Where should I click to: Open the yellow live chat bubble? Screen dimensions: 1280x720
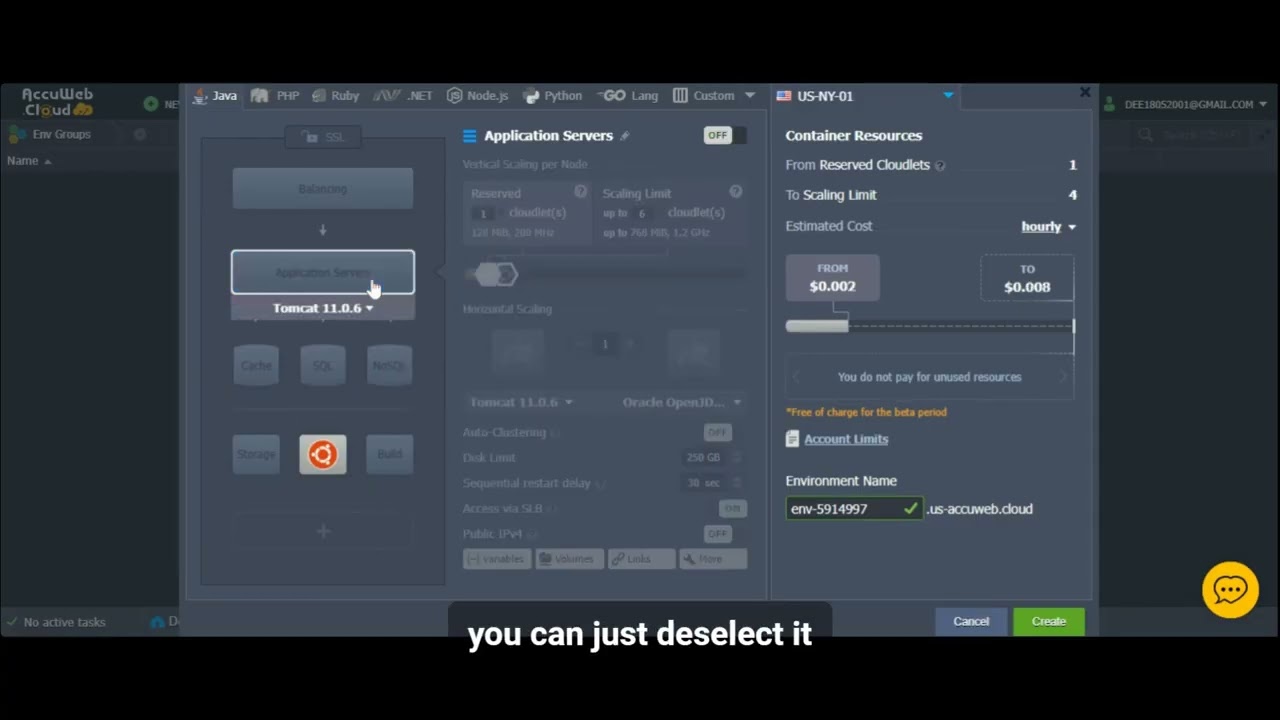point(1230,590)
